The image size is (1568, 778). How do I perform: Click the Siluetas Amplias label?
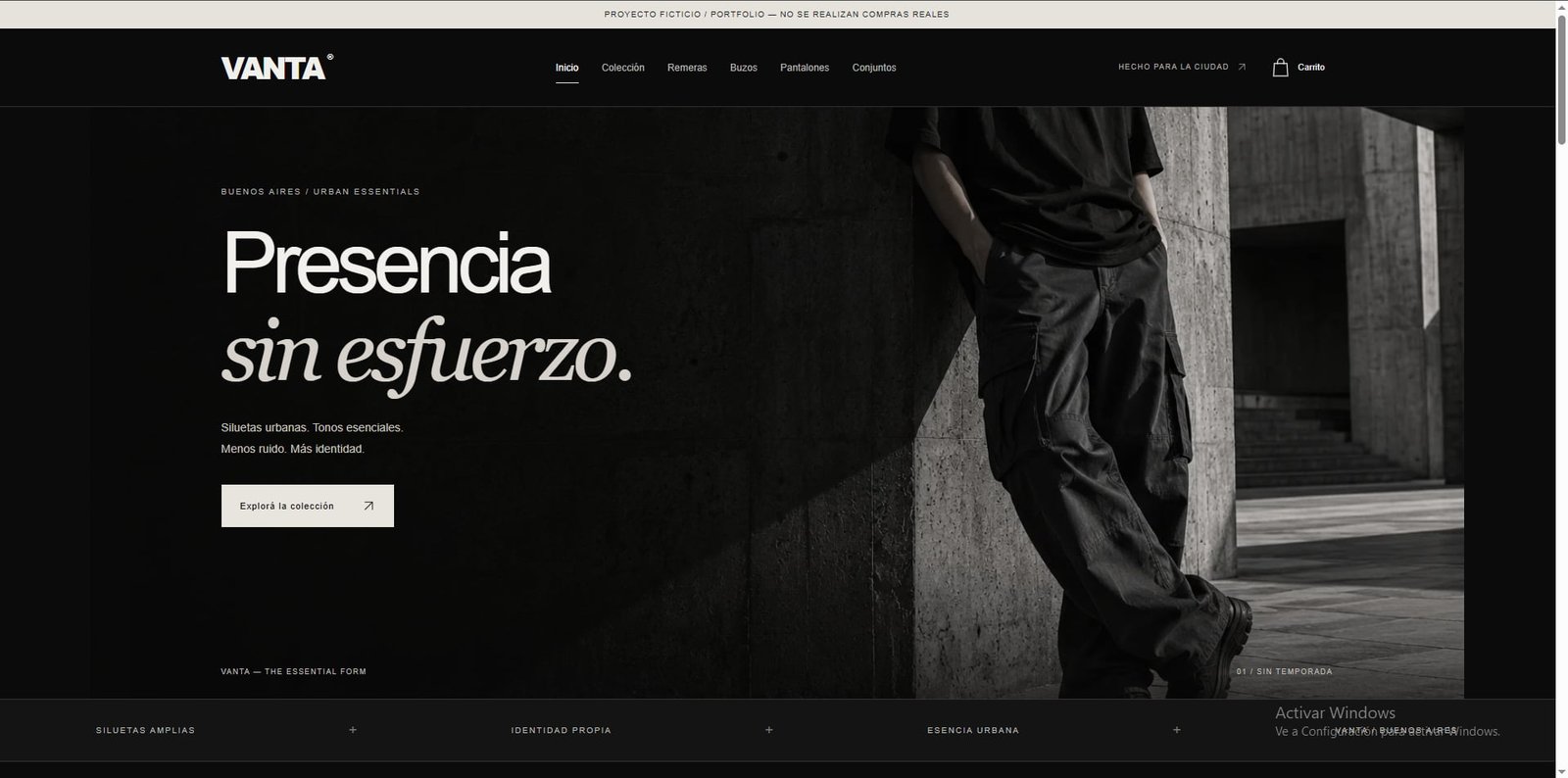[x=145, y=730]
